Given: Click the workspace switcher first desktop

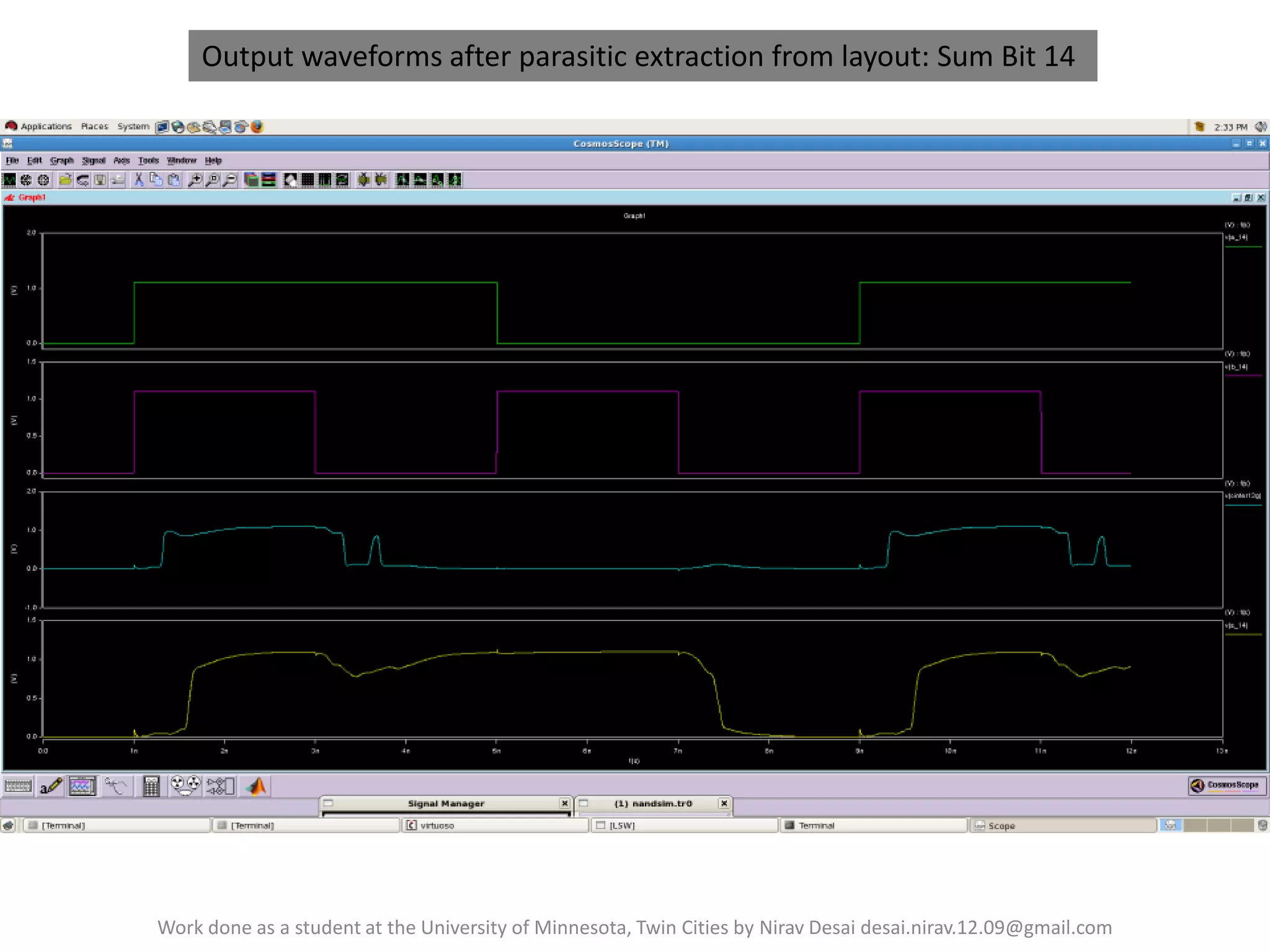Looking at the screenshot, I should click(1171, 826).
